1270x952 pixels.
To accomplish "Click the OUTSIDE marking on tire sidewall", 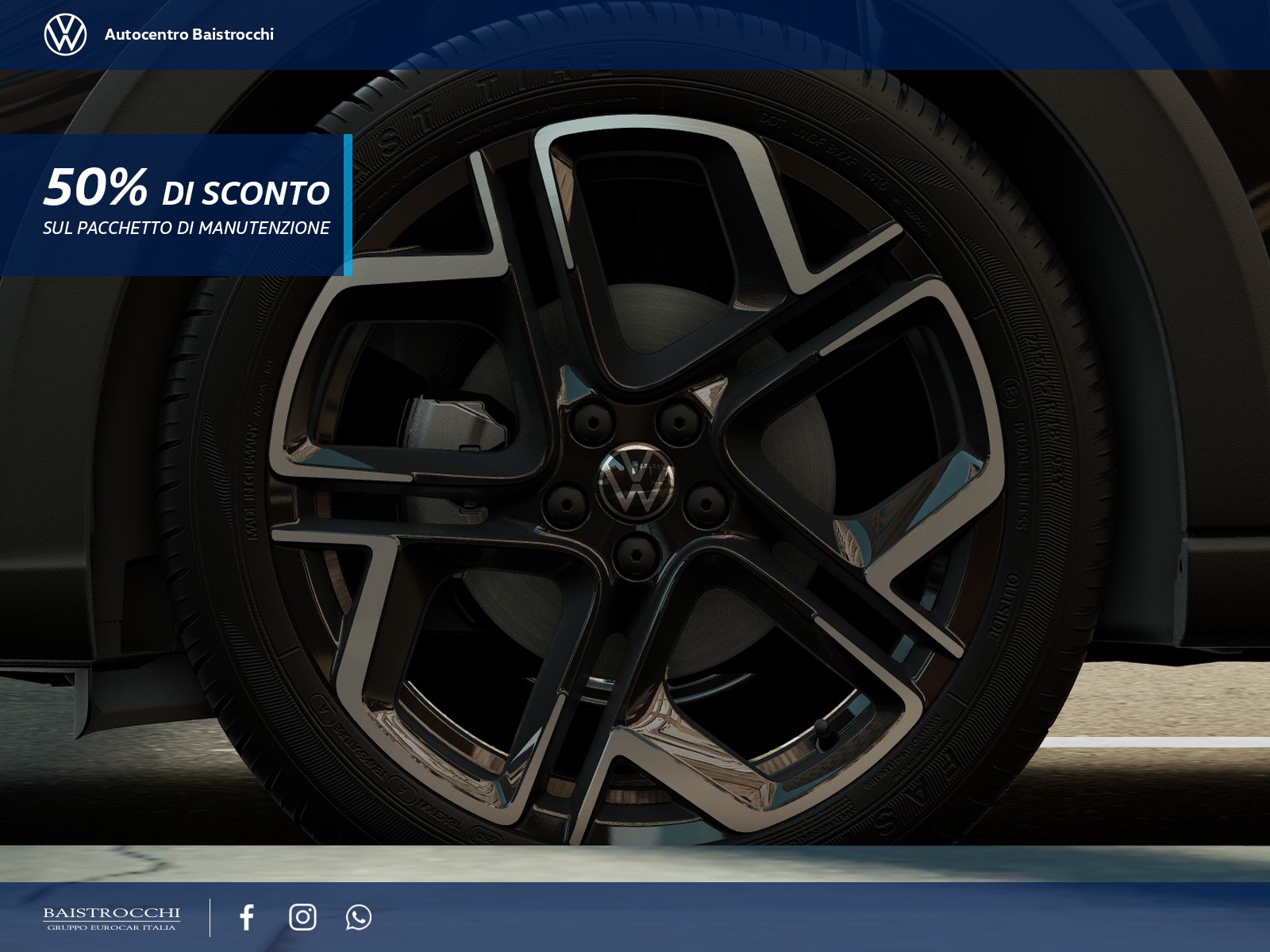I will point(1001,606).
